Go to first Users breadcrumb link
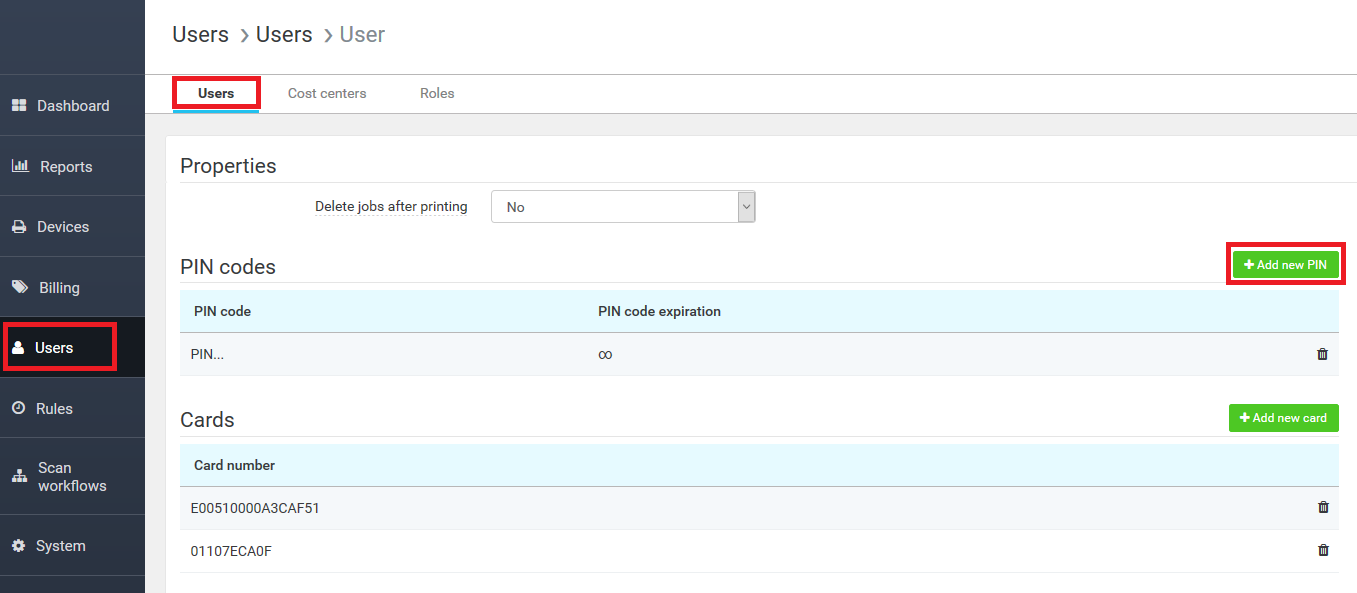Image resolution: width=1357 pixels, height=593 pixels. pyautogui.click(x=200, y=35)
